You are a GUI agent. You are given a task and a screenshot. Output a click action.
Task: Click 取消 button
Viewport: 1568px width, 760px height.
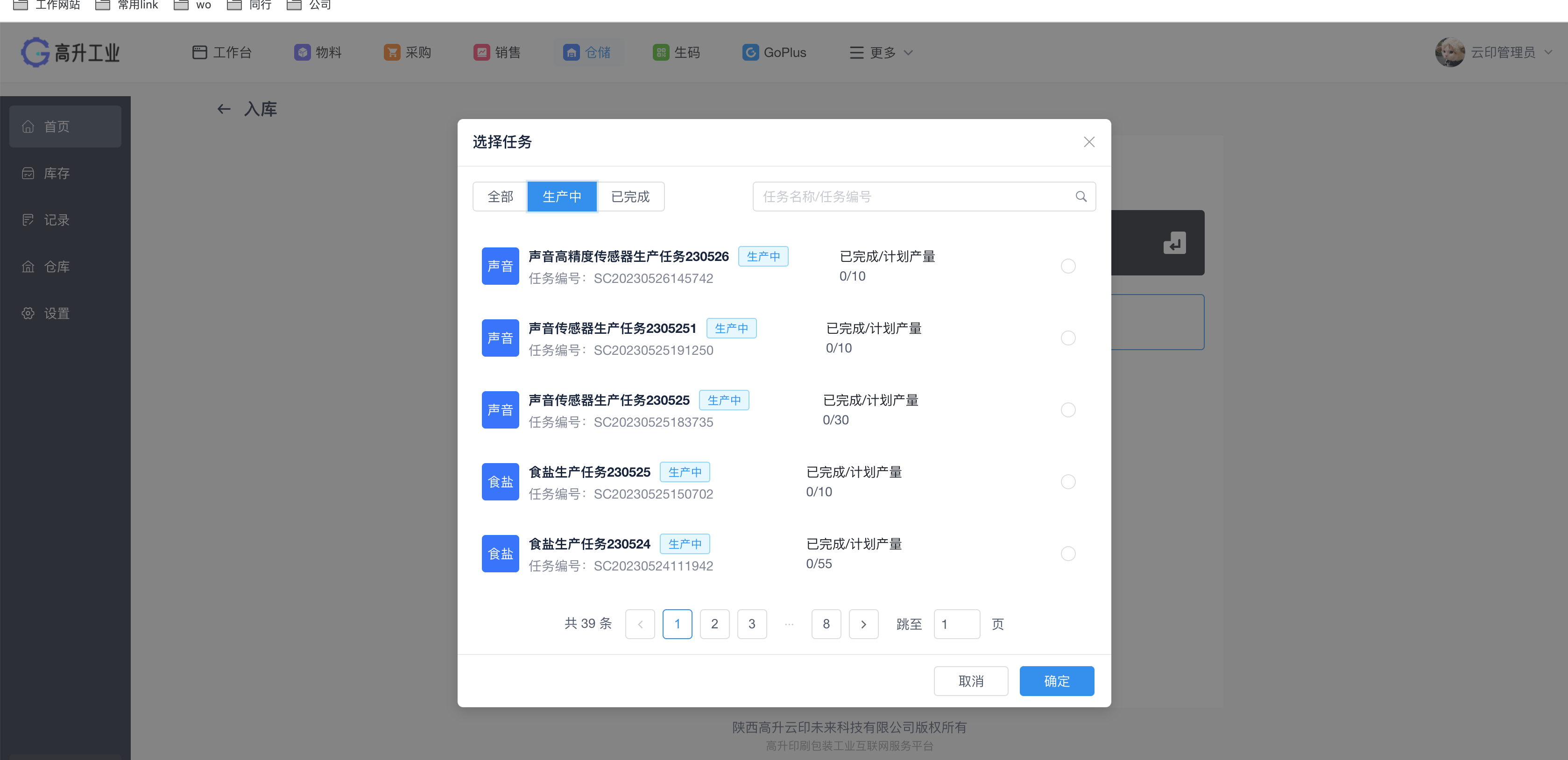pos(971,681)
